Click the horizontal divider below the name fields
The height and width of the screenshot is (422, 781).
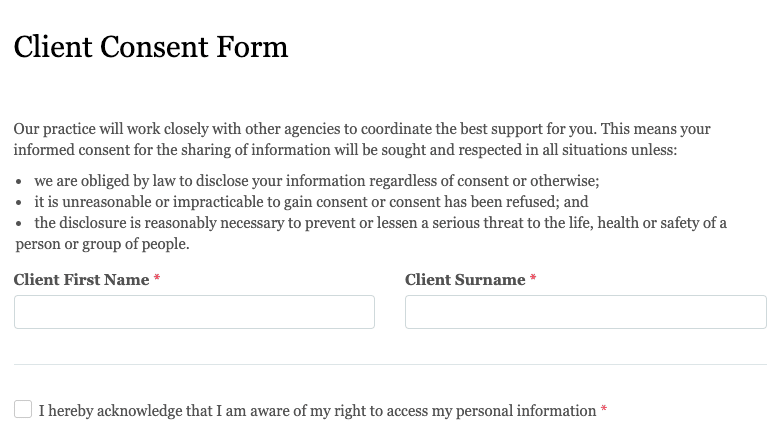point(390,365)
